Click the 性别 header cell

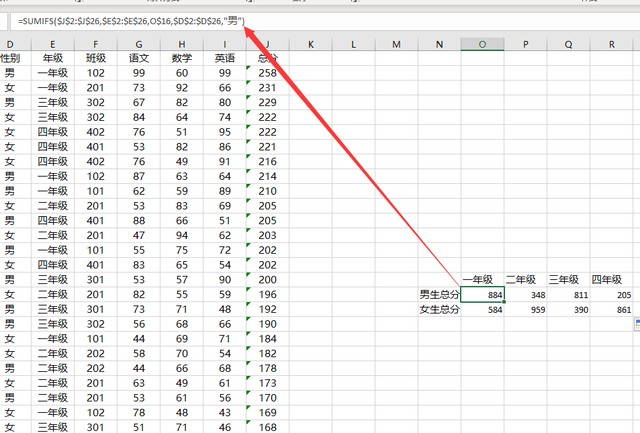coord(15,58)
